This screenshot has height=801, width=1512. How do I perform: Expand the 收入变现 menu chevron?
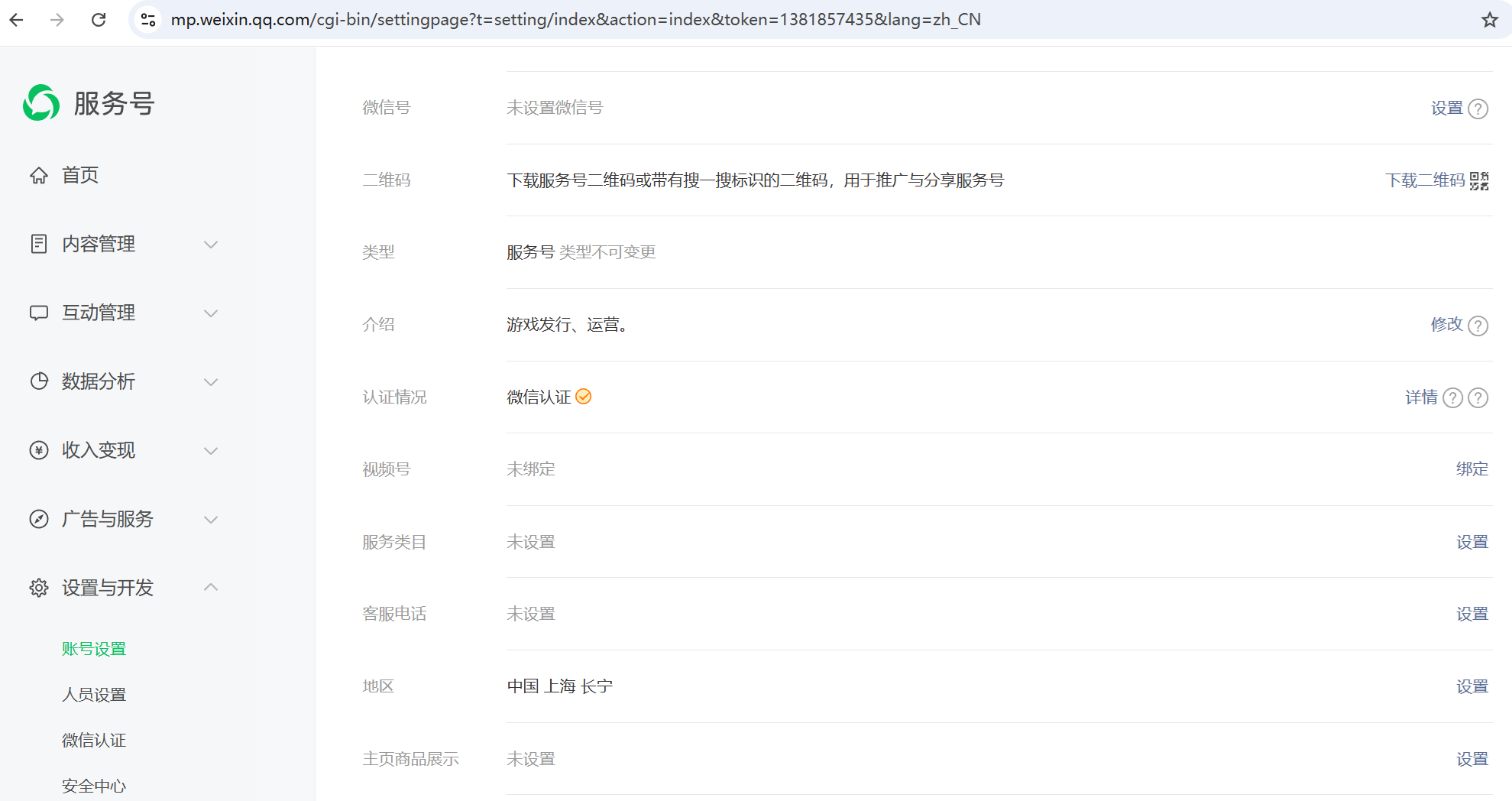(211, 451)
